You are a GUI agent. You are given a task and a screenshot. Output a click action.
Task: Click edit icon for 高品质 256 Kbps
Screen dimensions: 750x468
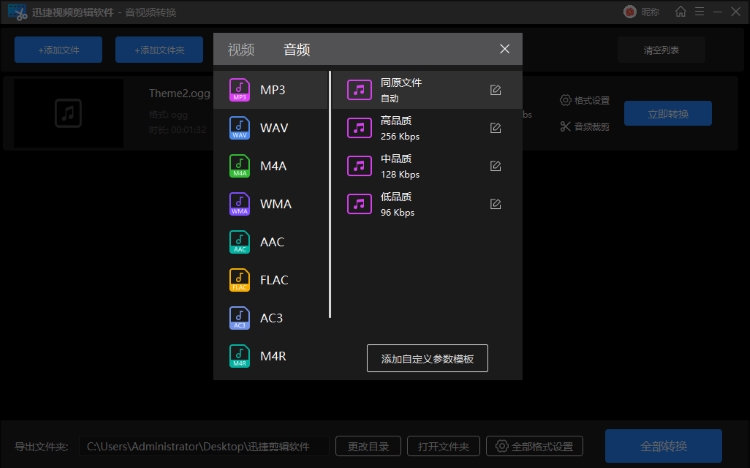(495, 128)
